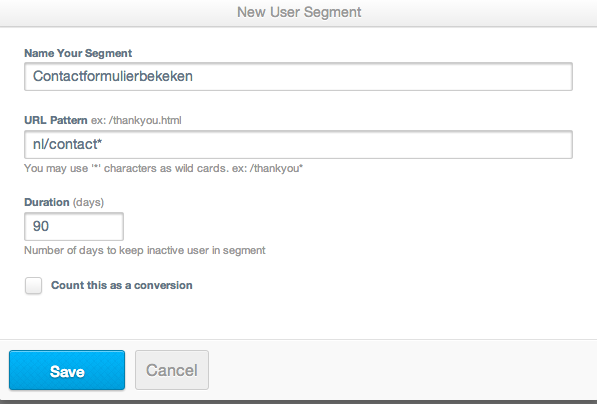Click the 'Name Your Segment' field label
The image size is (597, 404).
coord(78,53)
